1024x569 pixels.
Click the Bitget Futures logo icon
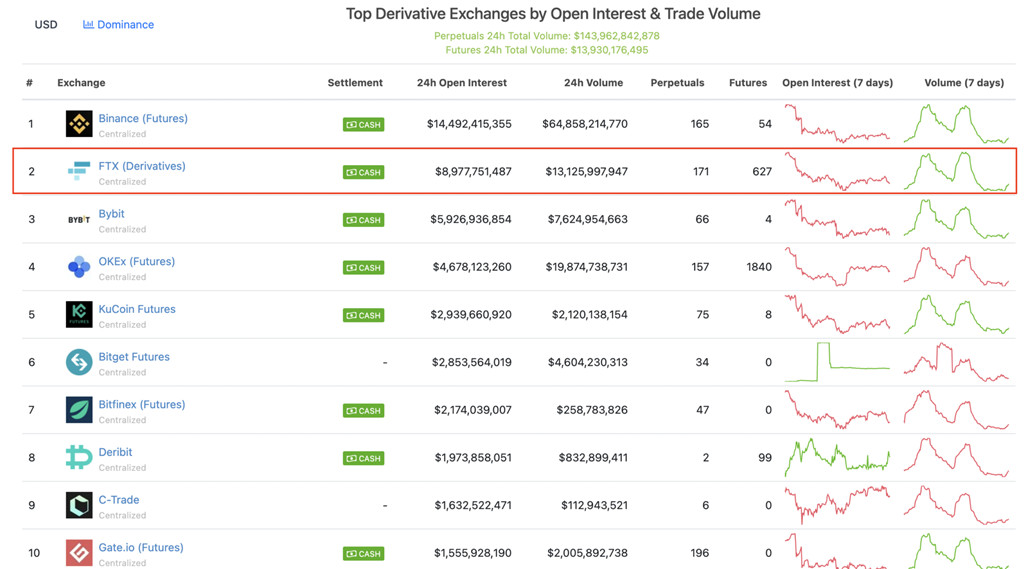(x=79, y=362)
